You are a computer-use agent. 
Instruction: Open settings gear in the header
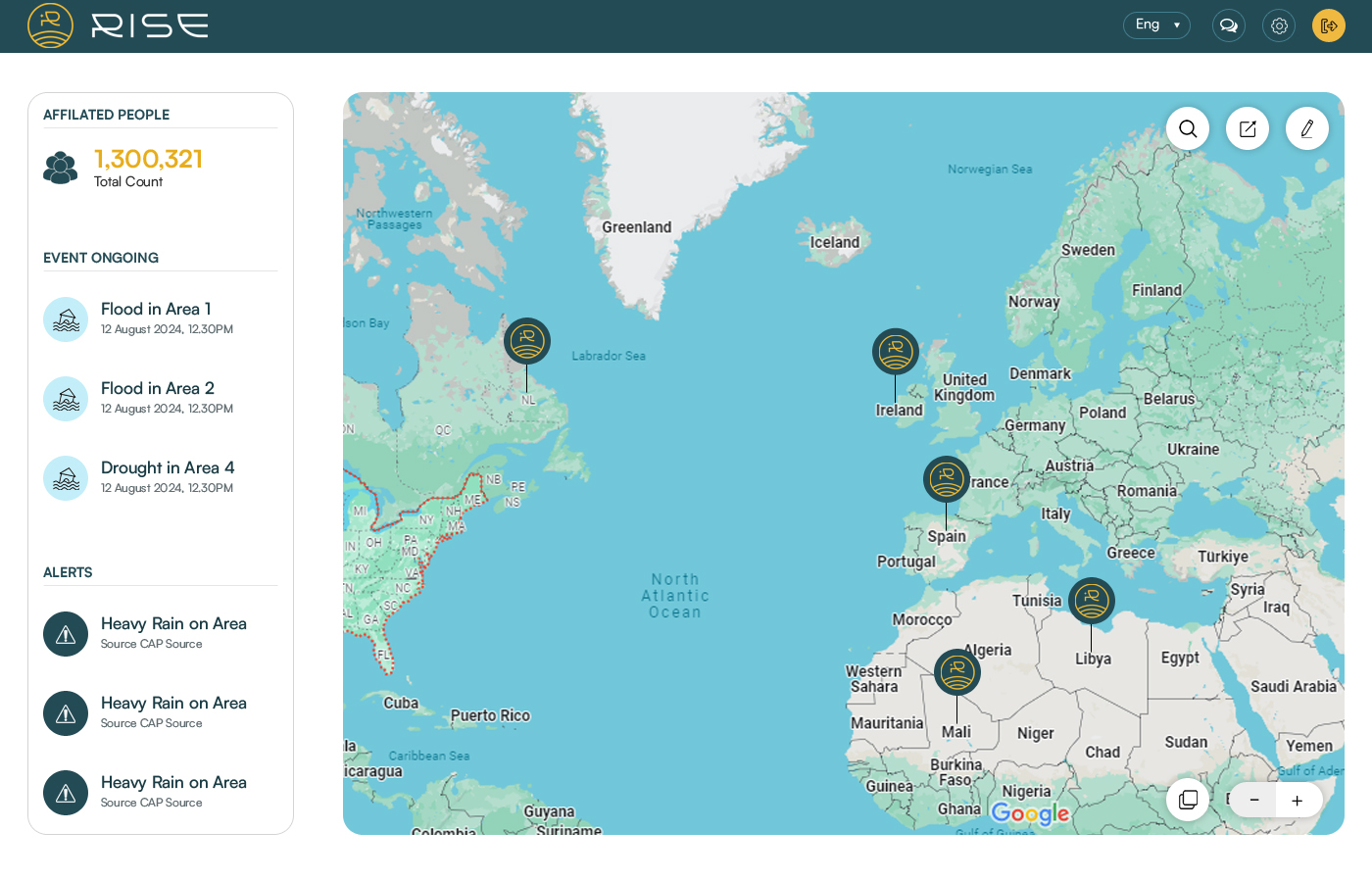point(1279,25)
